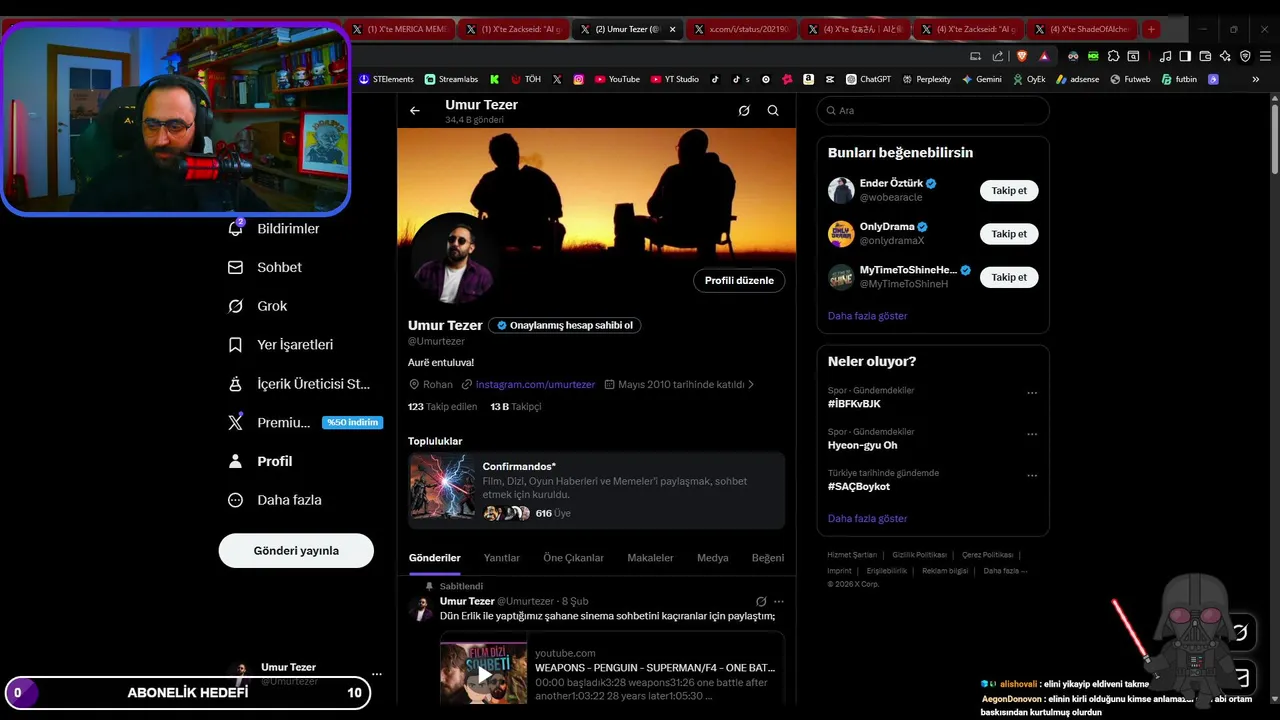This screenshot has height=720, width=1280.
Task: Open the ChatGPT bookmark
Action: click(x=868, y=79)
